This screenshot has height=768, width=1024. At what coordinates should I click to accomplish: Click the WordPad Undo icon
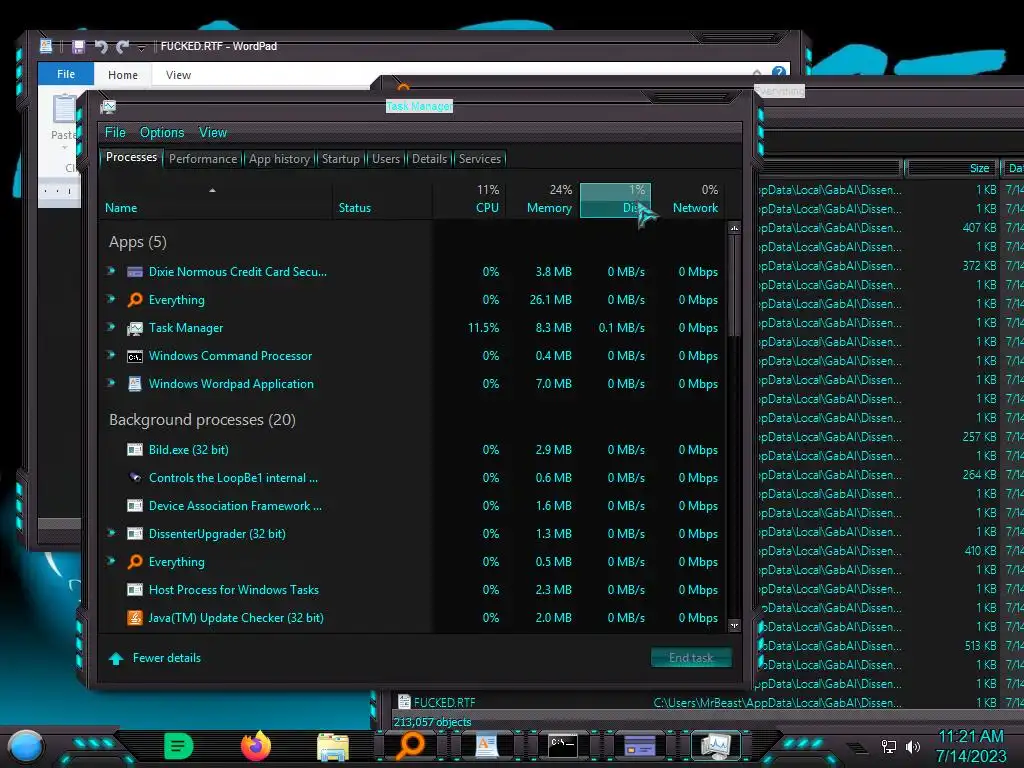point(101,46)
